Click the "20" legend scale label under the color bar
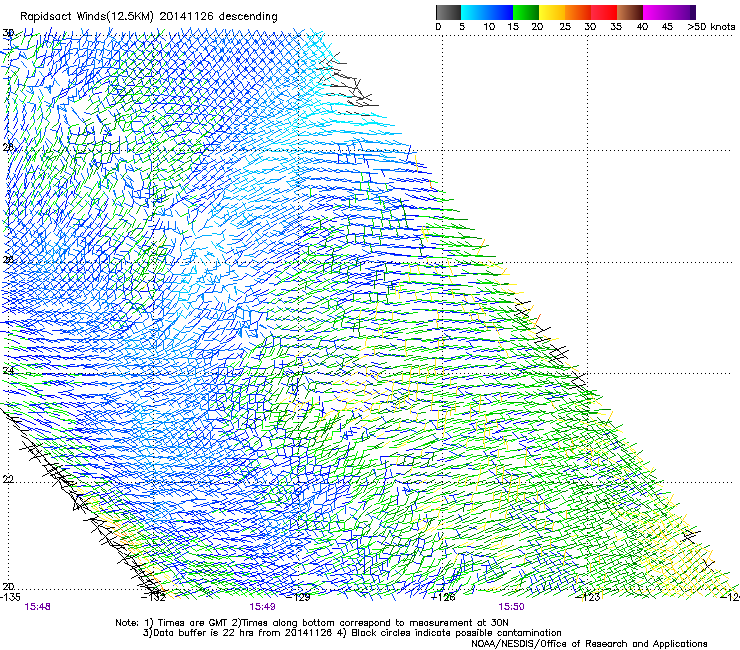The height and width of the screenshot is (650, 740). click(537, 27)
